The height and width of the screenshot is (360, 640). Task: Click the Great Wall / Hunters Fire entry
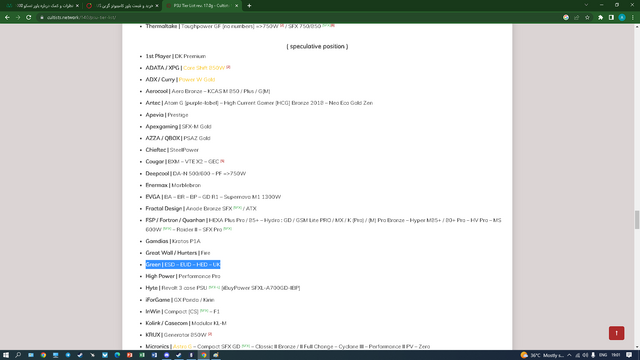coord(178,253)
